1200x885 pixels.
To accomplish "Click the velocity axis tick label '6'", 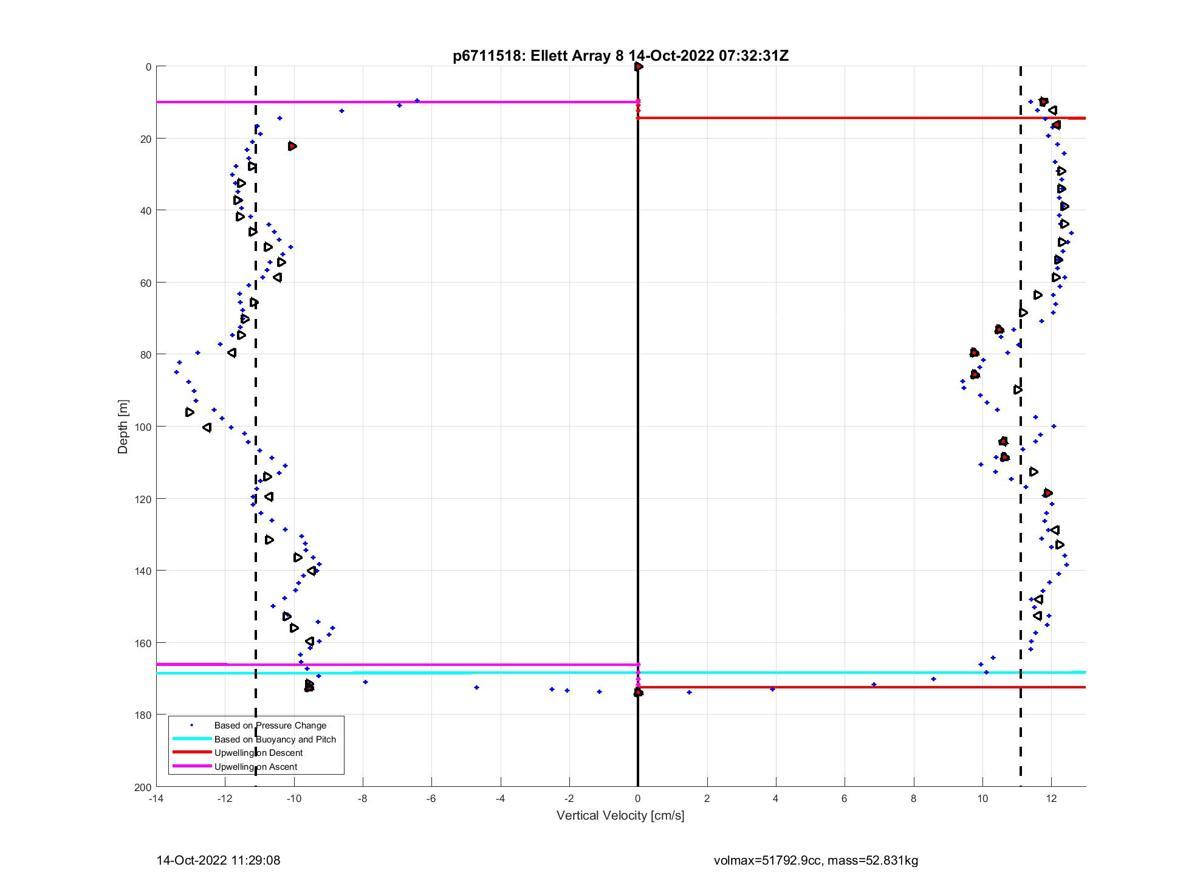I will (x=845, y=799).
